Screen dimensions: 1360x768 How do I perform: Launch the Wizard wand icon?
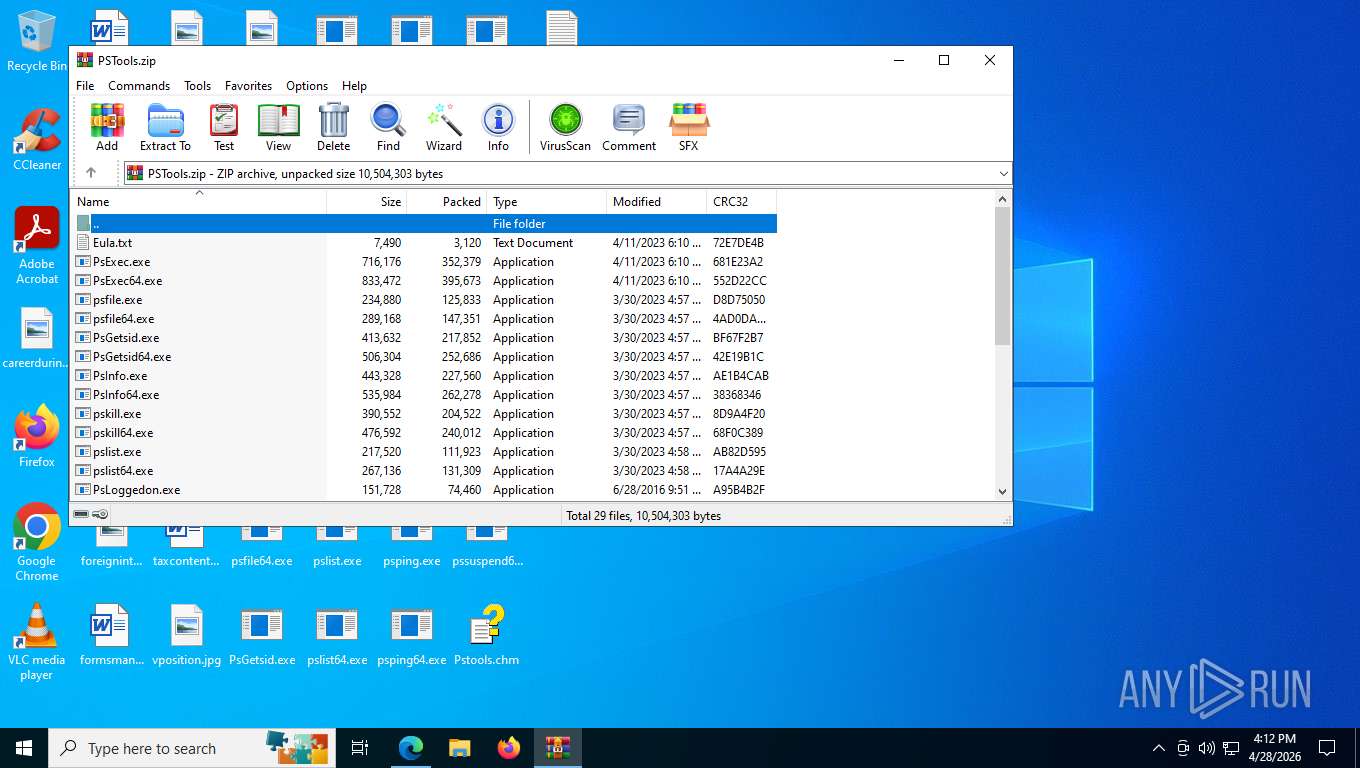pos(444,127)
